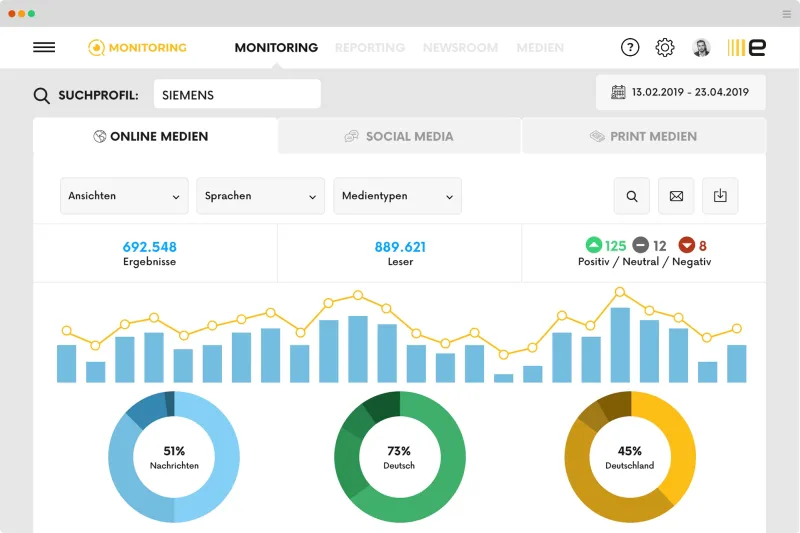Click the calendar icon in date range
Screen dimensions: 800x533
click(x=618, y=92)
